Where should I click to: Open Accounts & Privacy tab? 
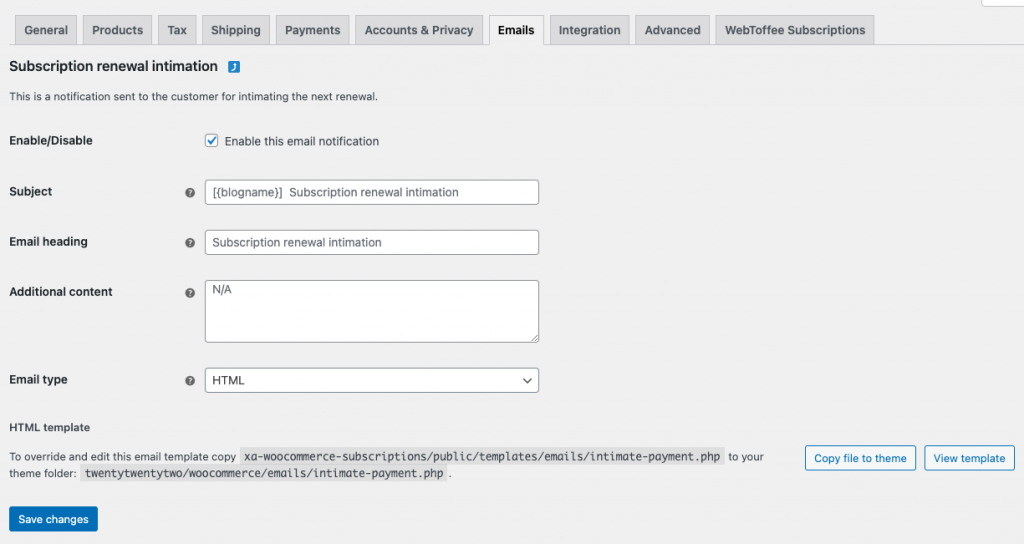click(x=419, y=30)
